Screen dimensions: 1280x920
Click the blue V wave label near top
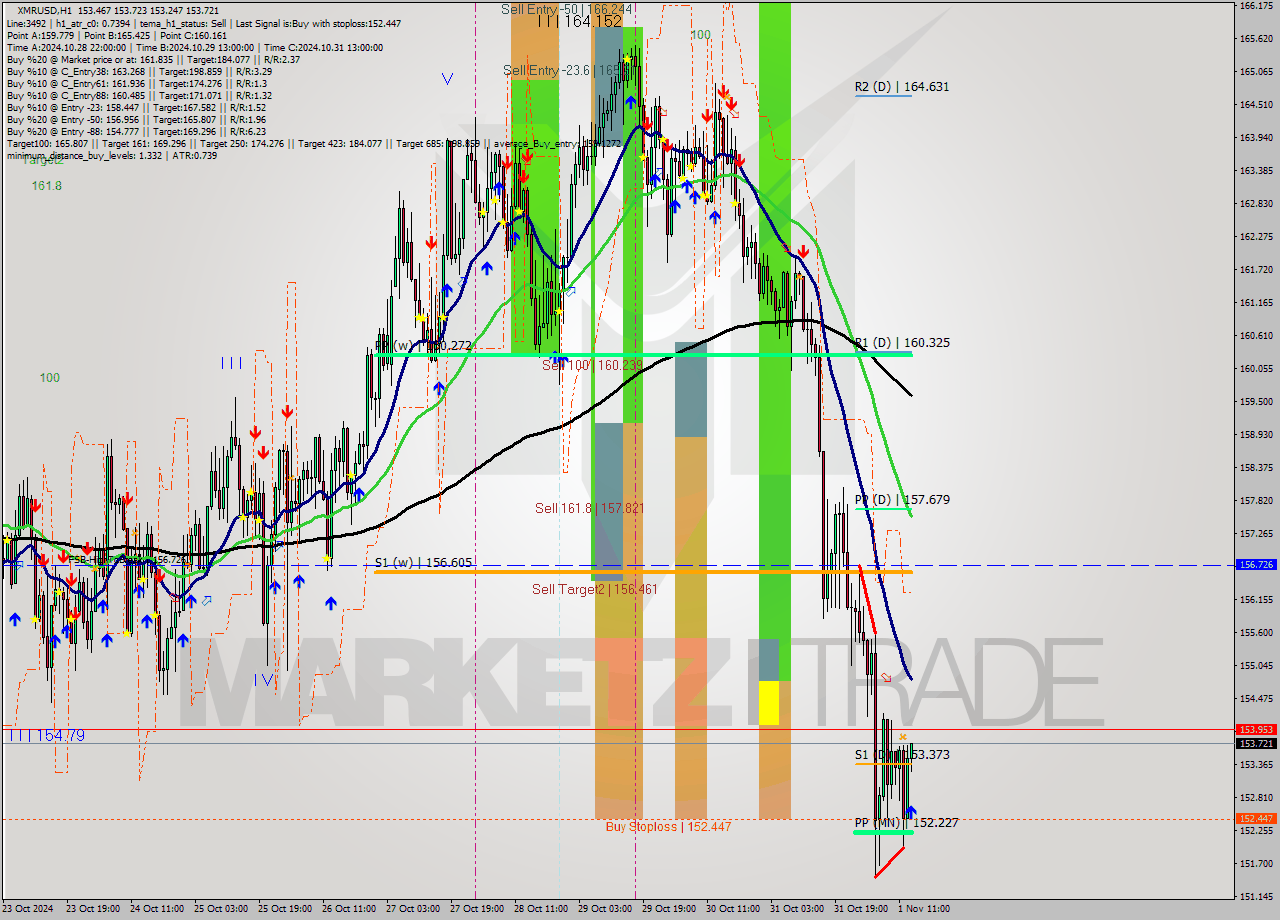coord(447,79)
